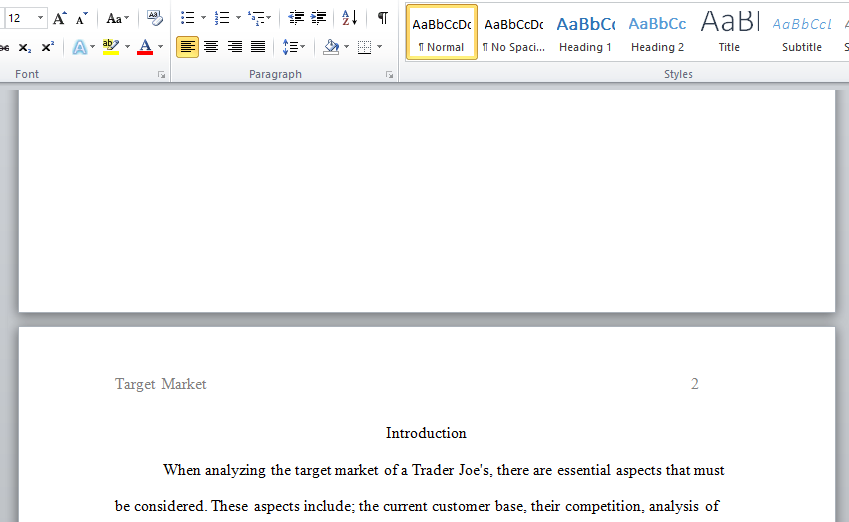Apply the Heading 2 style
The height and width of the screenshot is (522, 849).
(x=657, y=33)
